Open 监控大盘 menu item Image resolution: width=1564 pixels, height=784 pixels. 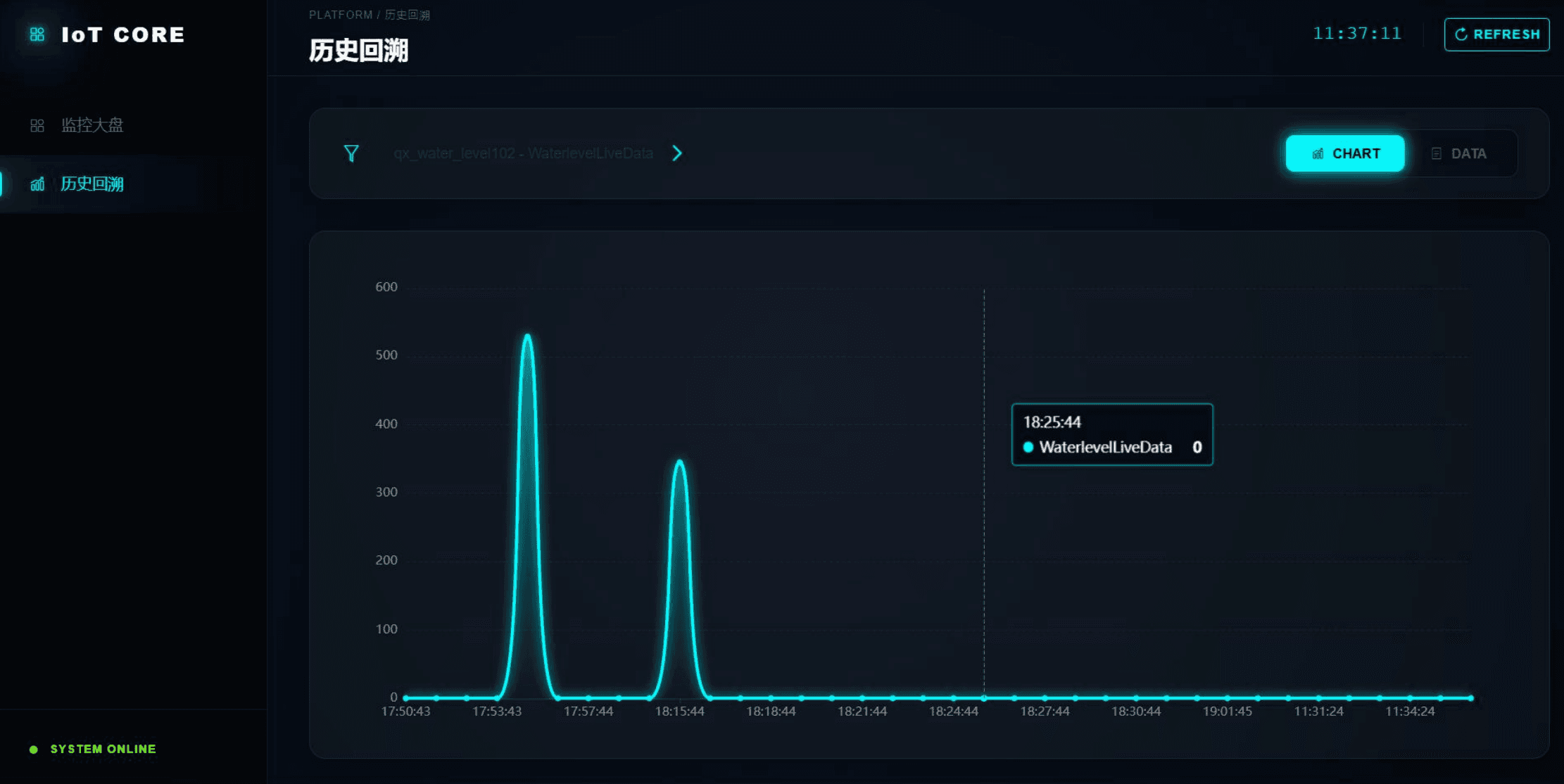click(92, 125)
